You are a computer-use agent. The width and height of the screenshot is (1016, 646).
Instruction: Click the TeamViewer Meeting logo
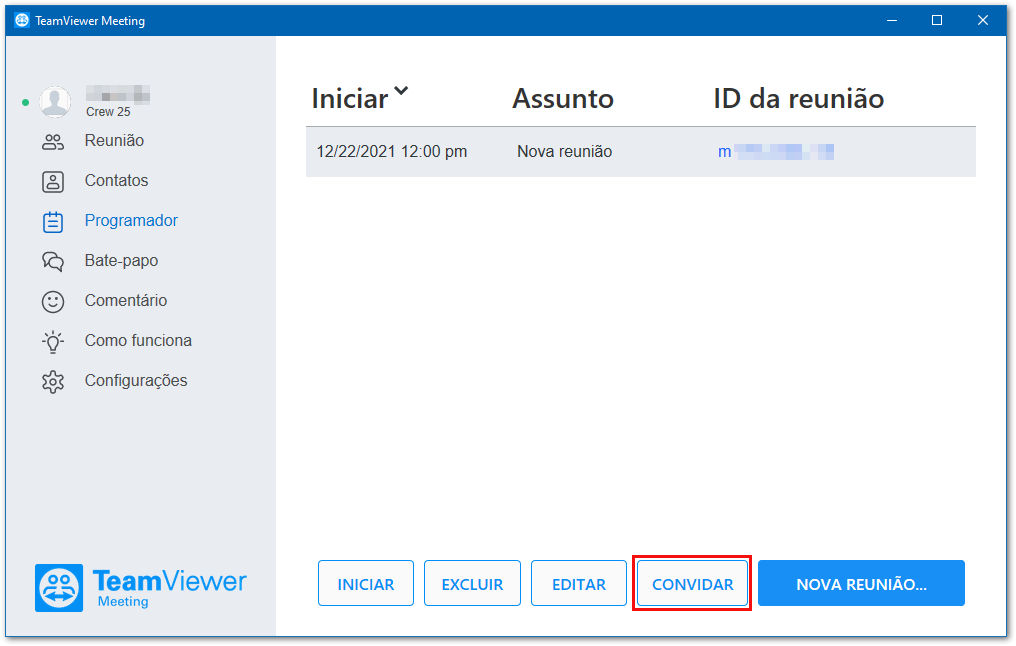pos(141,588)
